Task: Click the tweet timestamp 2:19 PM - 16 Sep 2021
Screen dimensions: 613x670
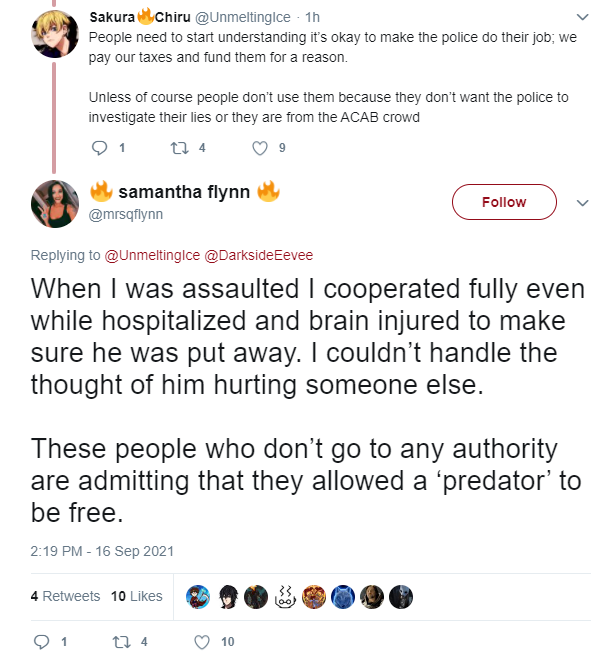Action: click(x=102, y=551)
